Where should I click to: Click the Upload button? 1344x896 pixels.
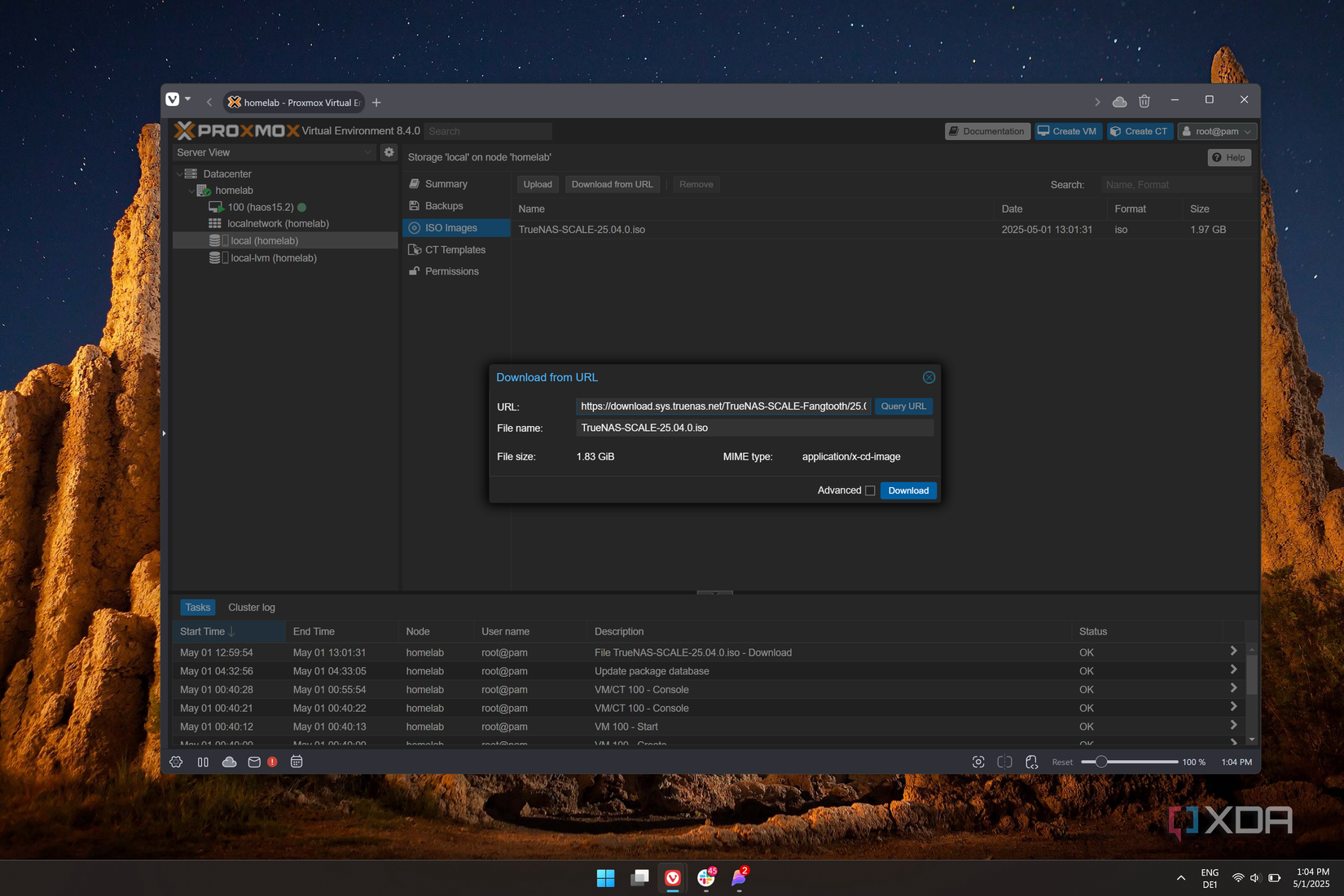pos(538,184)
